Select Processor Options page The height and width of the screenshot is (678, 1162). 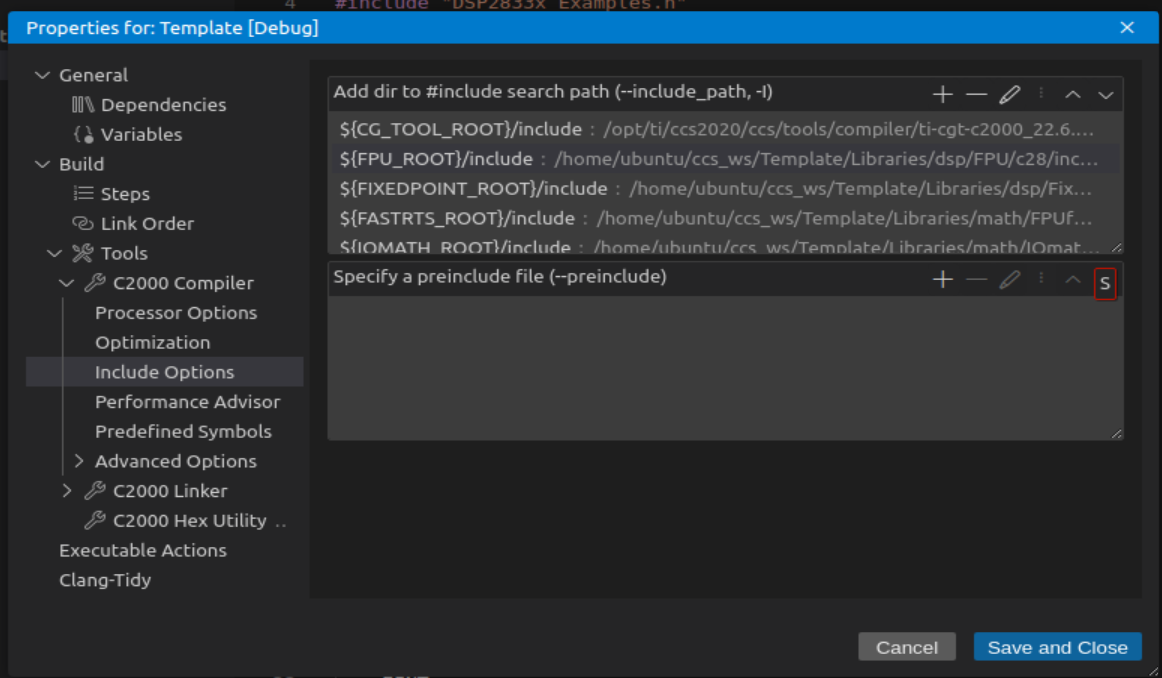pos(176,313)
